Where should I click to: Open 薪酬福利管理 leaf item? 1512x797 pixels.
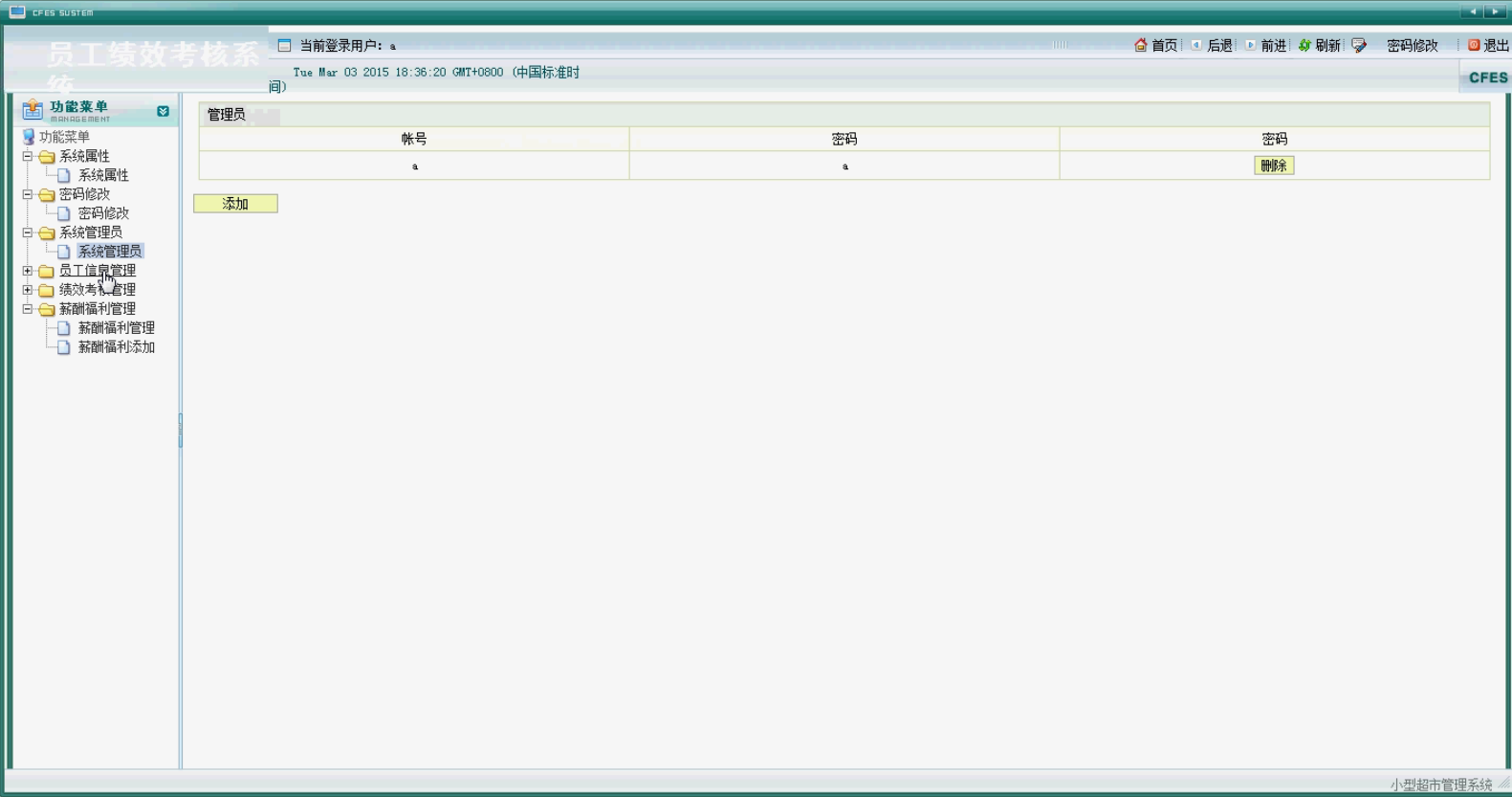click(117, 328)
